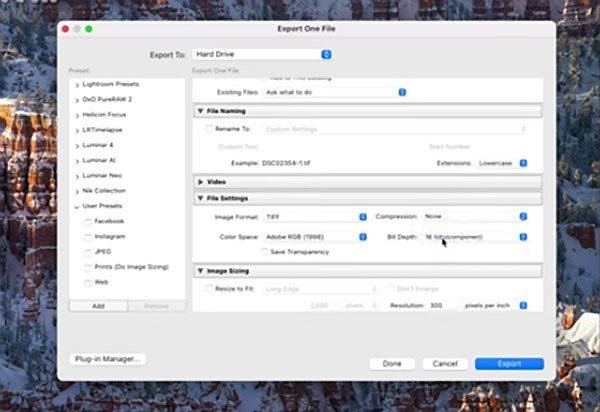Check the Prints (Do Image Sizing) checkbox
Screen dimensions: 600x412
pyautogui.click(x=88, y=267)
